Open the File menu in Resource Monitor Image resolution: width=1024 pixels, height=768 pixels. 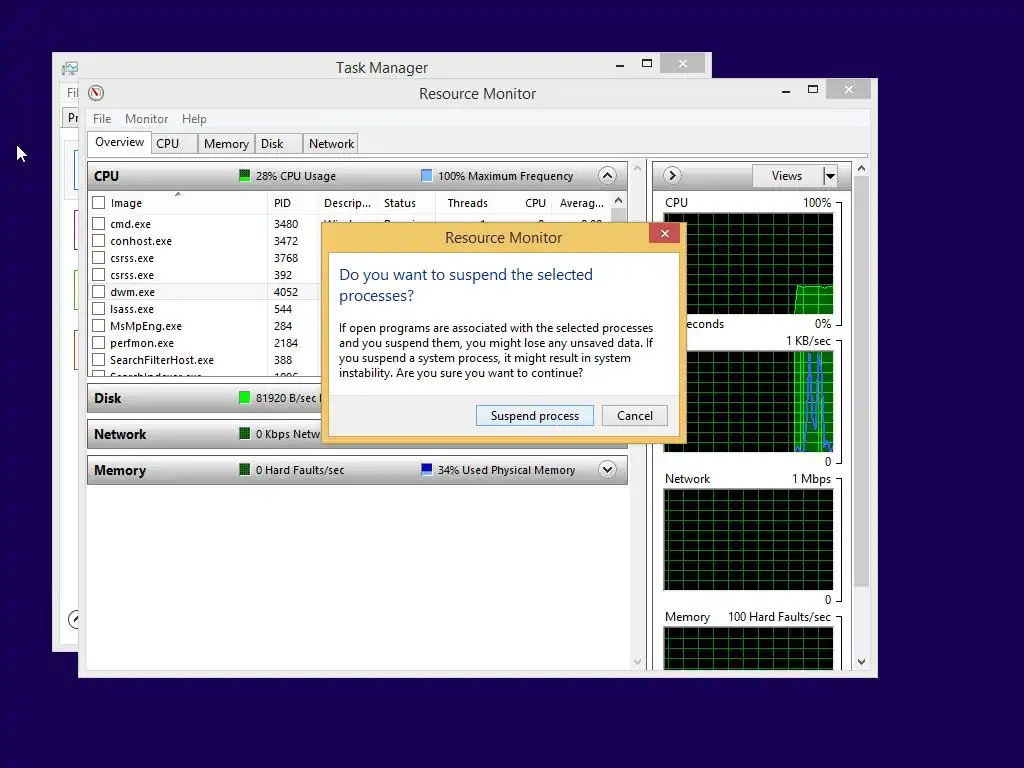click(x=102, y=119)
